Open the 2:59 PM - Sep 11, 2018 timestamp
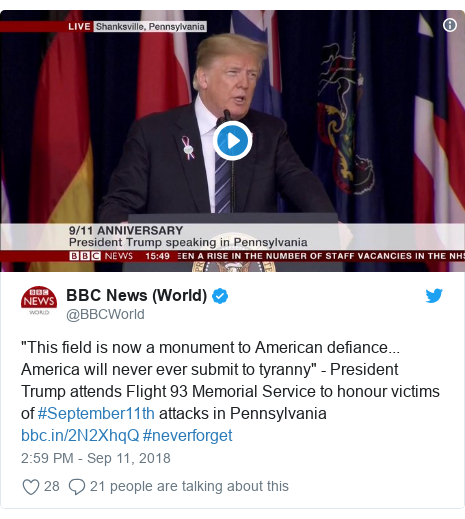Image resolution: width=465 pixels, height=519 pixels. (x=96, y=458)
